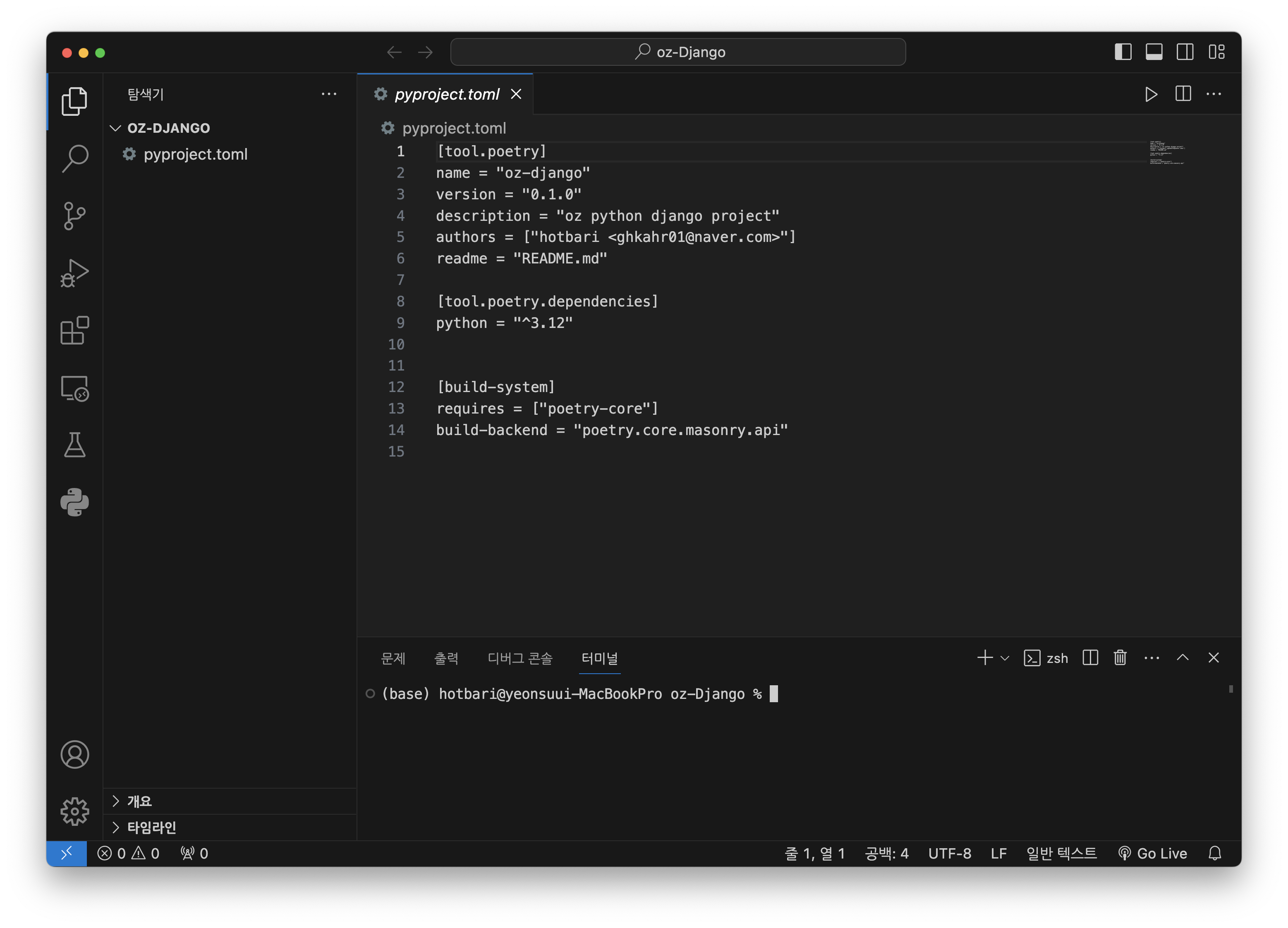The width and height of the screenshot is (1288, 928).
Task: Click the terminal scrollbar thumb
Action: point(1231,689)
